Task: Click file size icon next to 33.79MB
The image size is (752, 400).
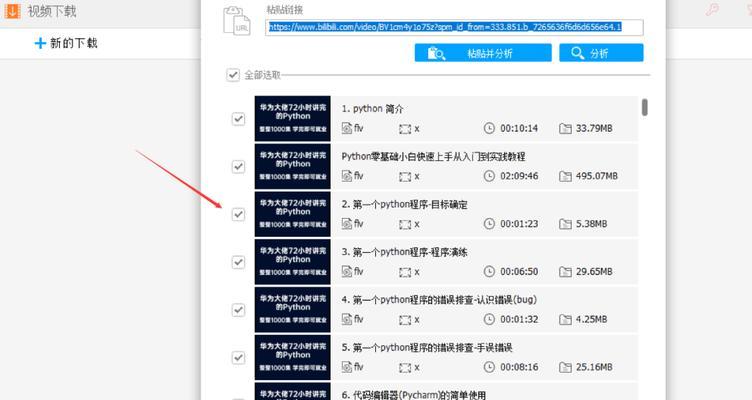Action: click(x=565, y=129)
